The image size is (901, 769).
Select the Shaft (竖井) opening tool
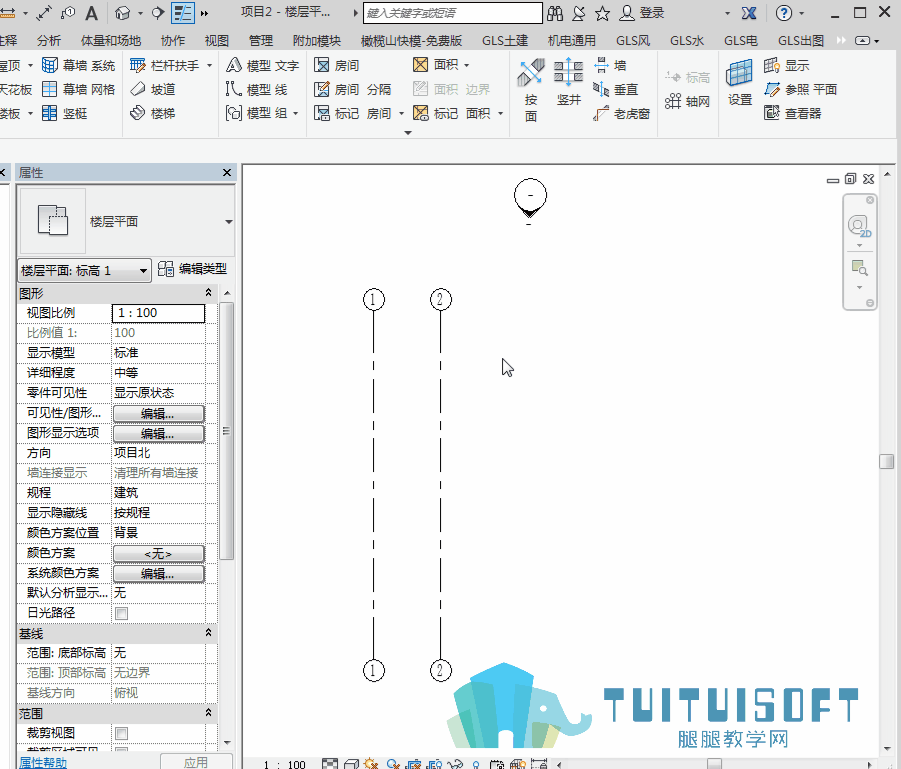pyautogui.click(x=568, y=82)
